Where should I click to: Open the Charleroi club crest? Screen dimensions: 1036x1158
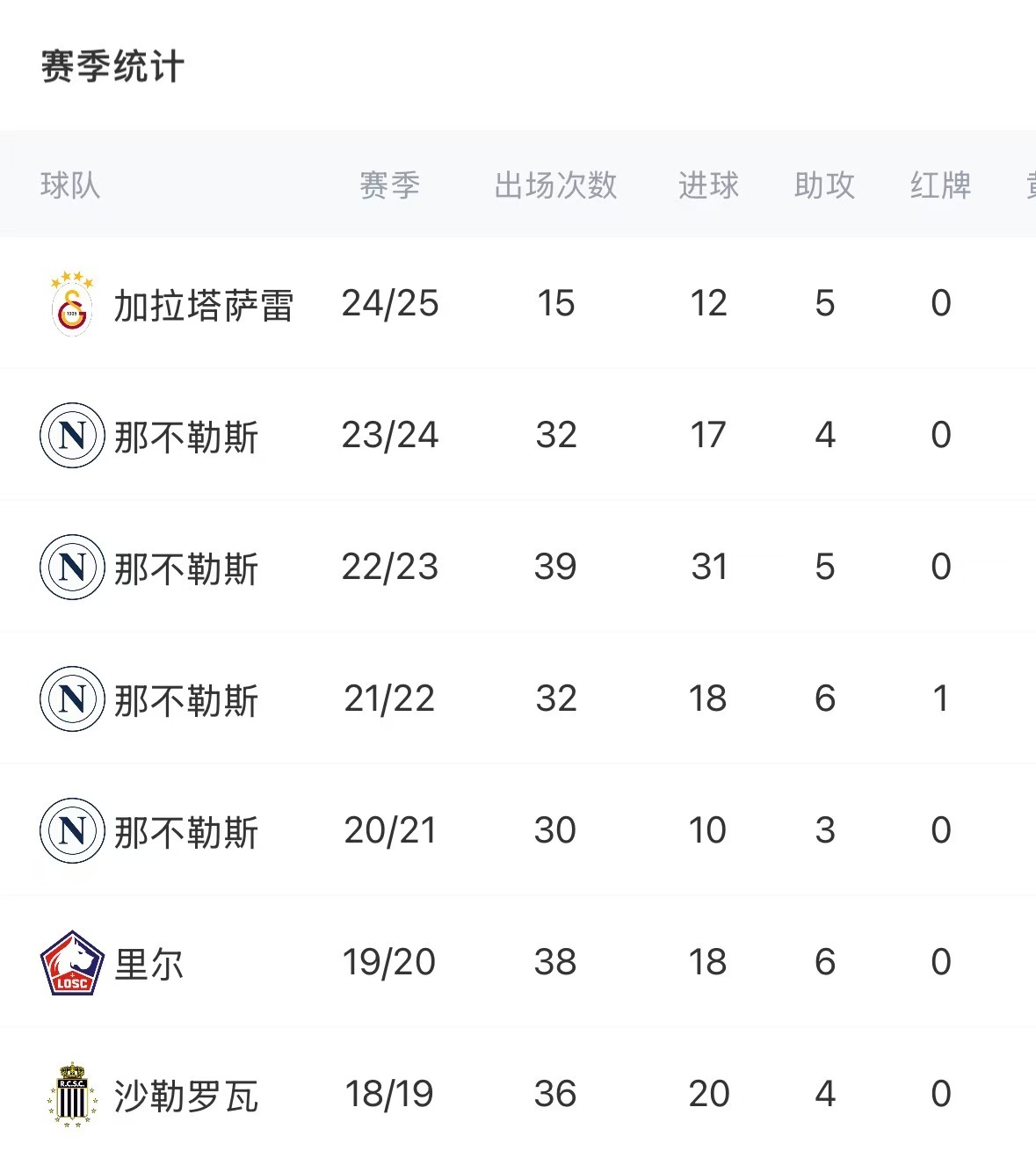(72, 1094)
